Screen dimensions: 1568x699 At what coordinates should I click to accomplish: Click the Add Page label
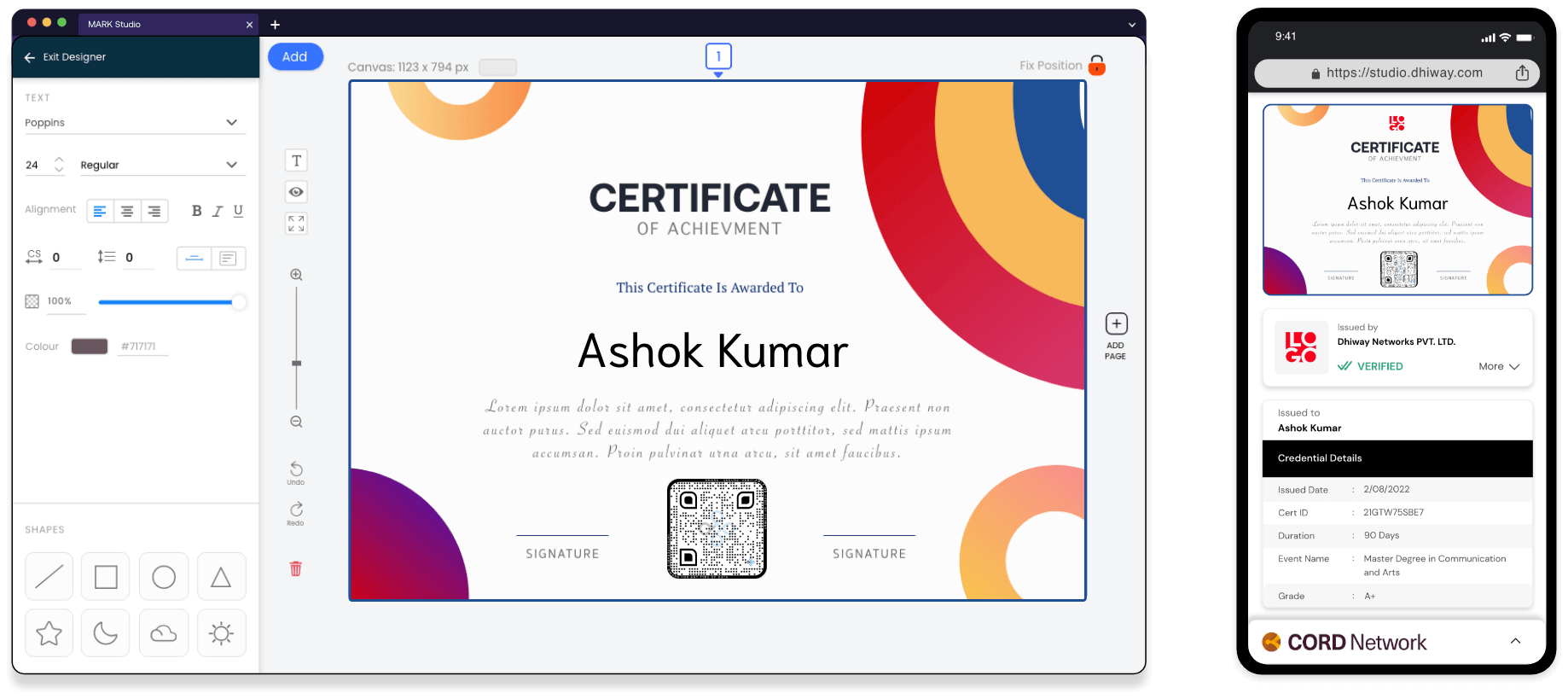pos(1116,351)
